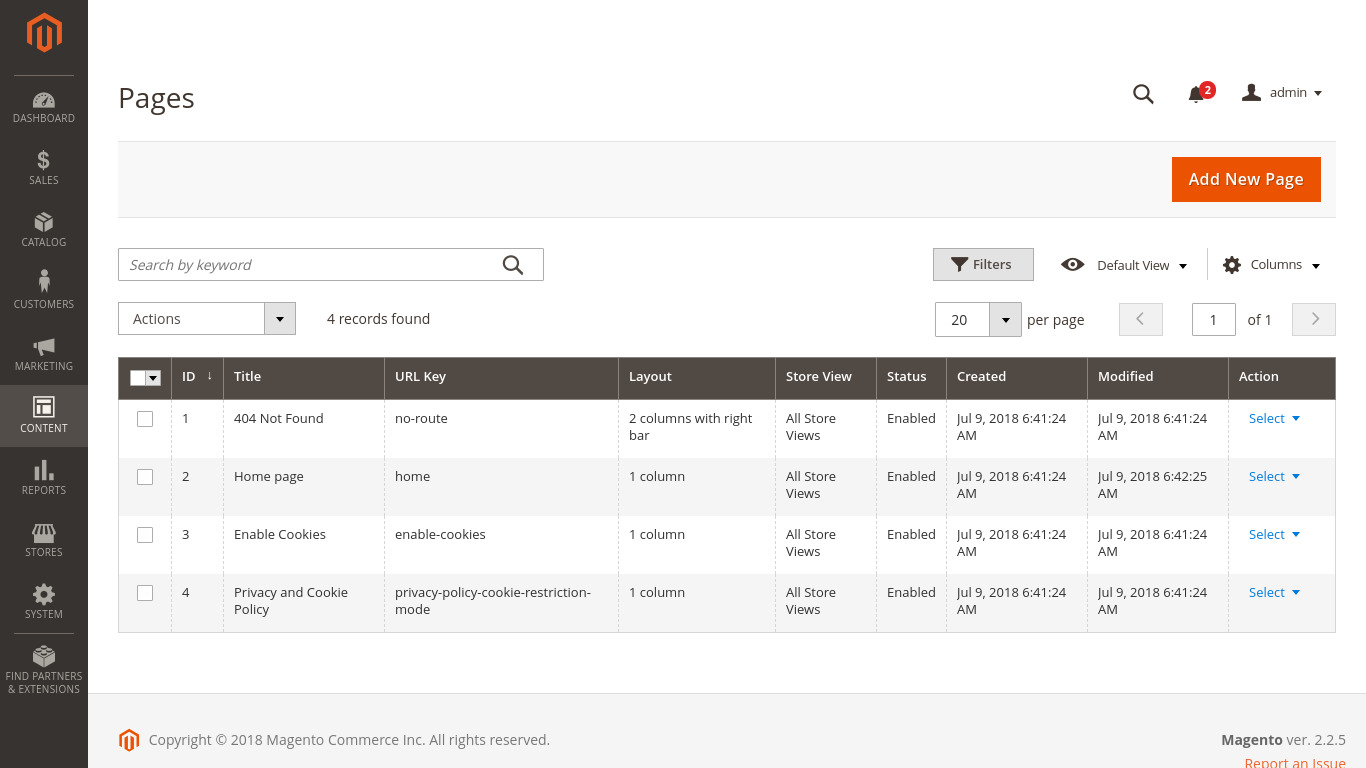Open the Filters panel button

983,265
